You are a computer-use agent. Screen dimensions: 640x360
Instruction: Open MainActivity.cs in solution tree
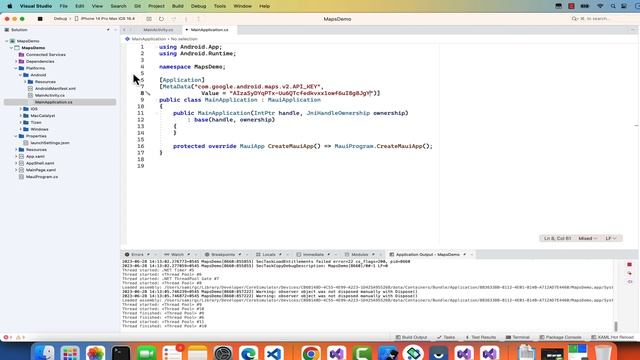[x=49, y=96]
